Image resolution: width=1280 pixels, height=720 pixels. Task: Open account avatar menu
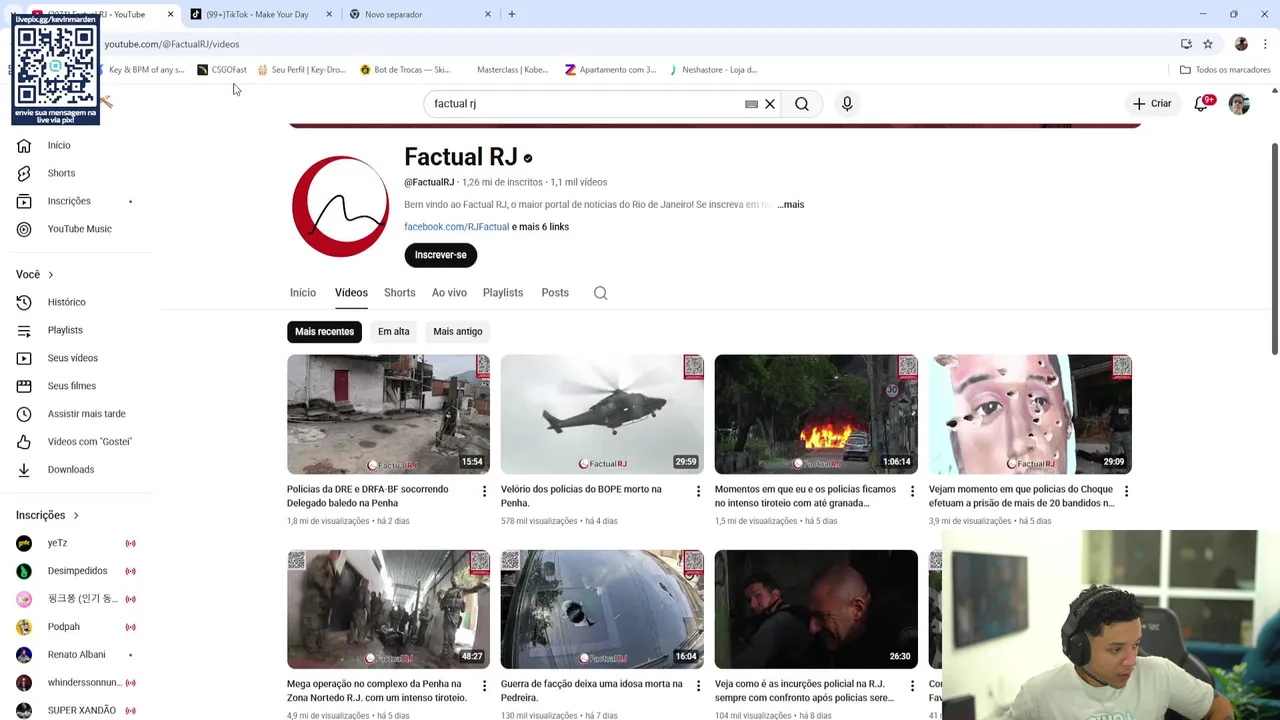tap(1239, 104)
